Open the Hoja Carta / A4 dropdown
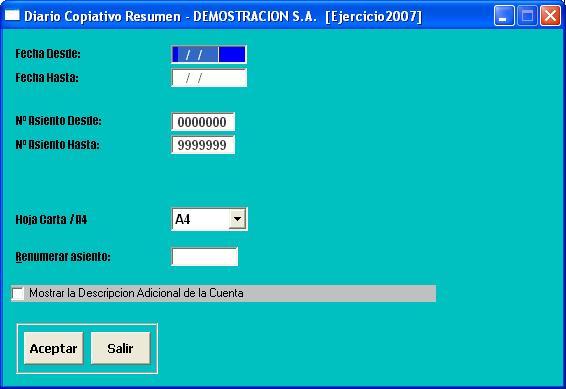 pos(238,219)
